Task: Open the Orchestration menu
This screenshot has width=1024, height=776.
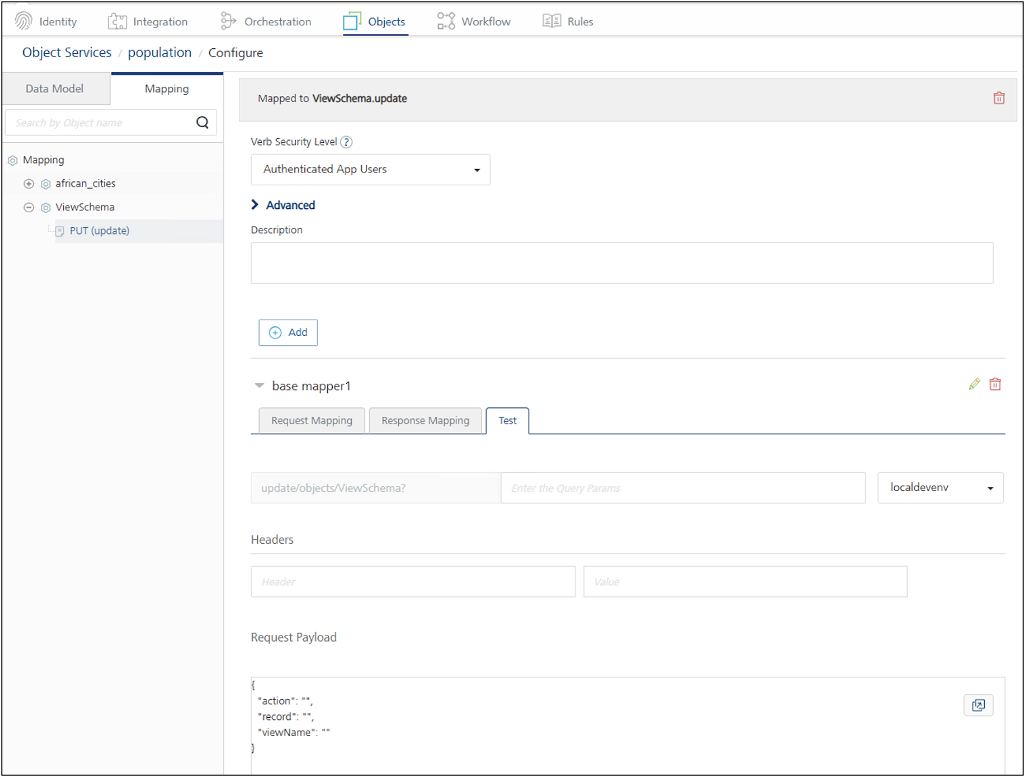Action: 266,22
